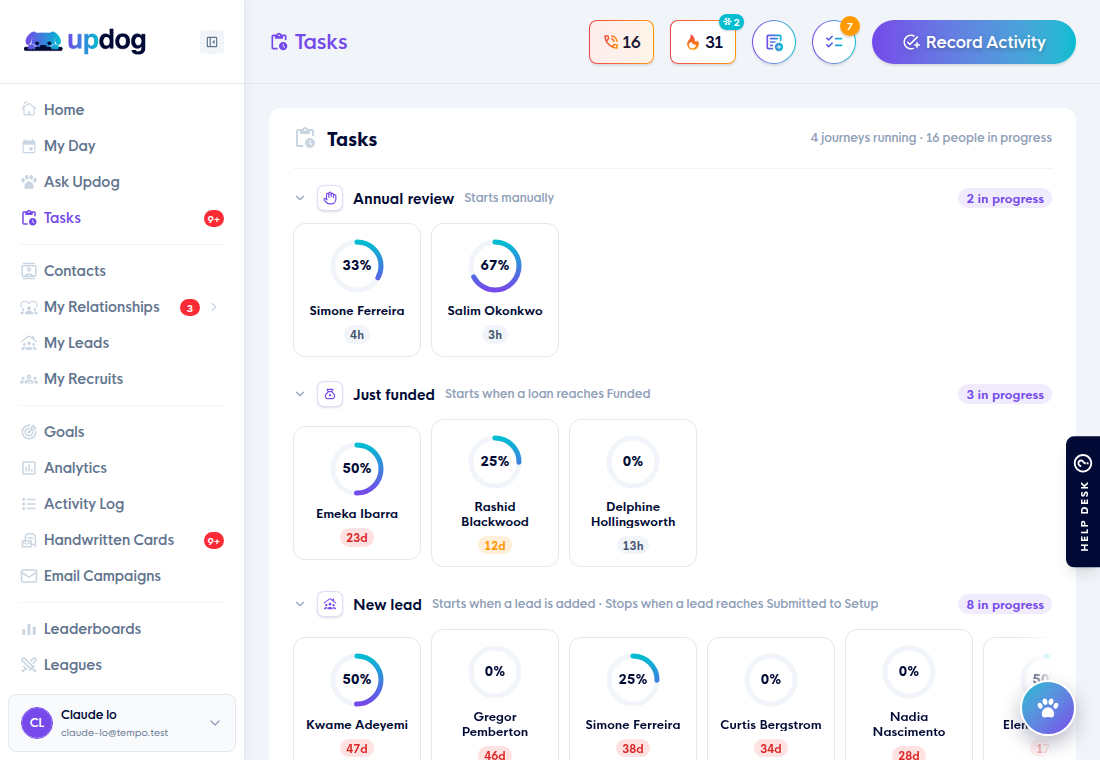Open Rashid Blackwood's task card
1100x760 pixels.
pyautogui.click(x=495, y=493)
